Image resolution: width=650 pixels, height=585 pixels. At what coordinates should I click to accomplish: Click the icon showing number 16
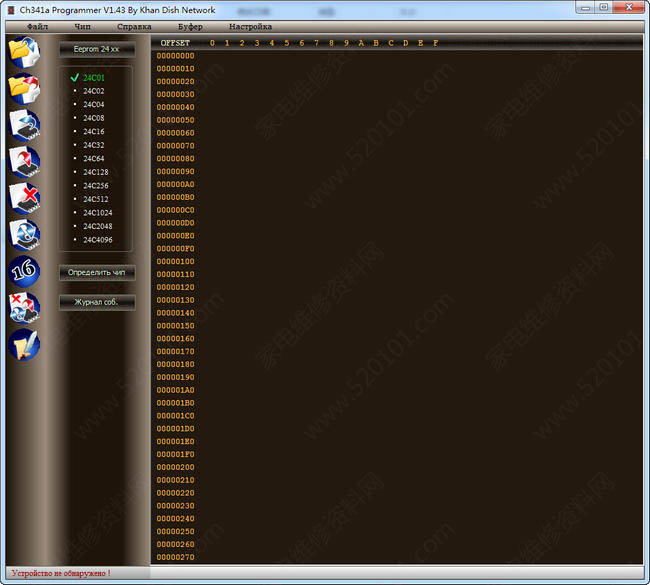click(23, 270)
